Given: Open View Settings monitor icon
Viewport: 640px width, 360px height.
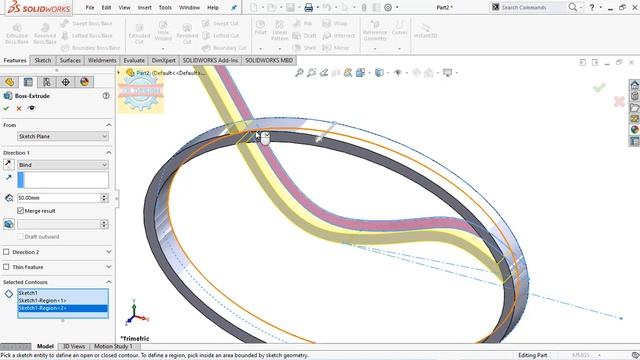Looking at the screenshot, I should click(x=448, y=73).
